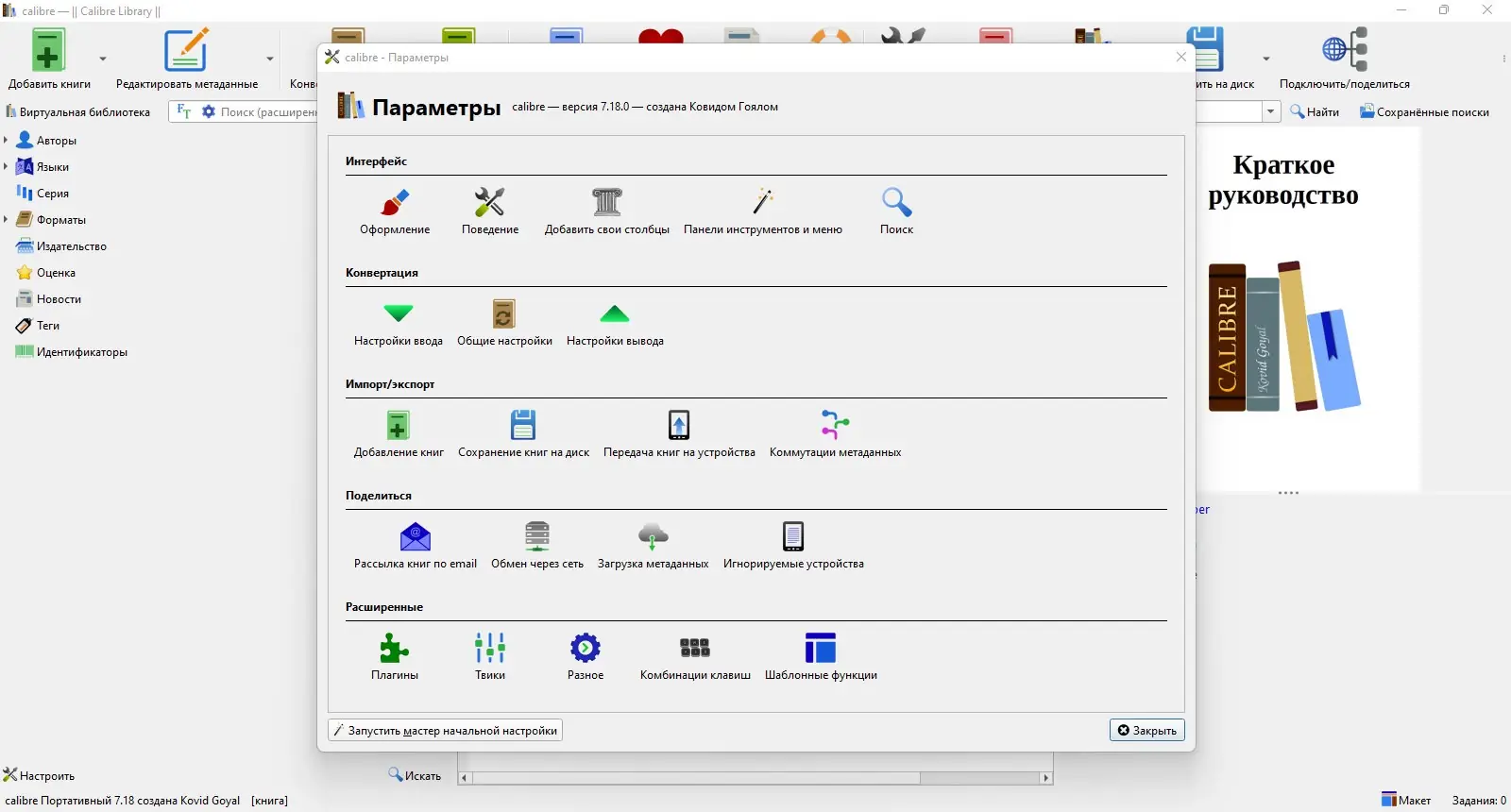
Task: Open Настройки вывода conversion settings
Action: [615, 323]
